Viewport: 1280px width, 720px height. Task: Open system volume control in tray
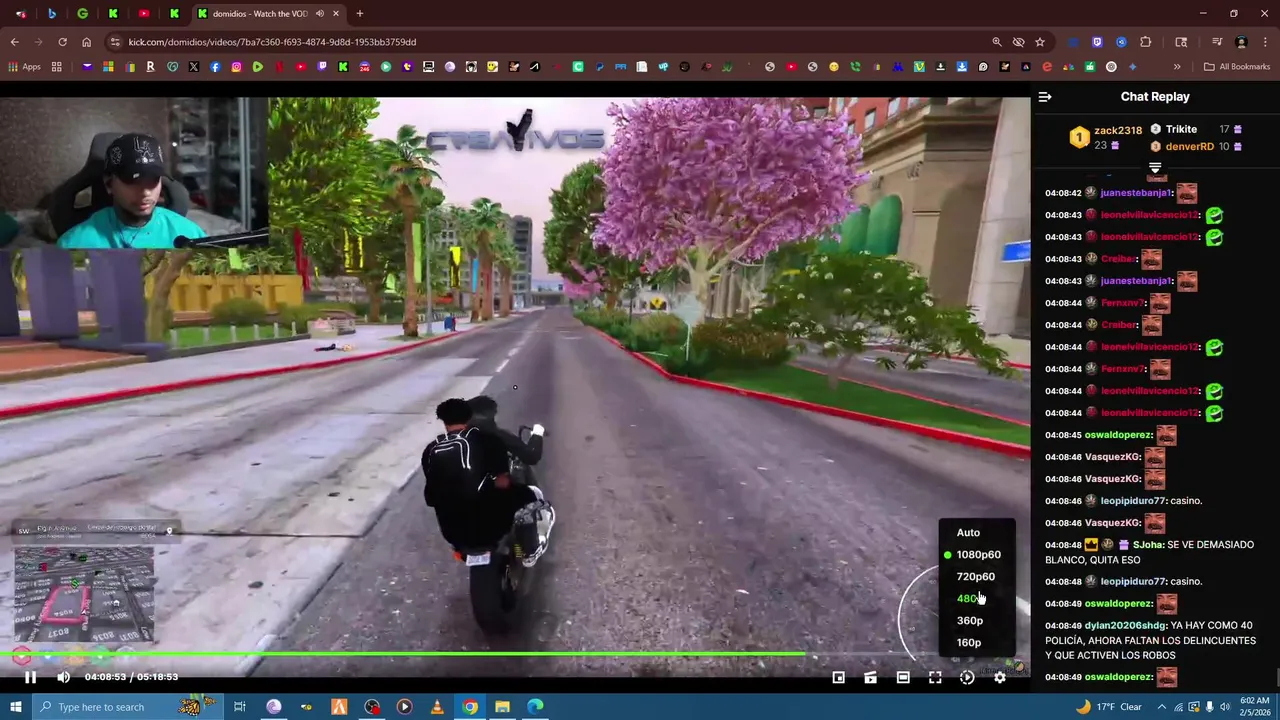click(1226, 707)
